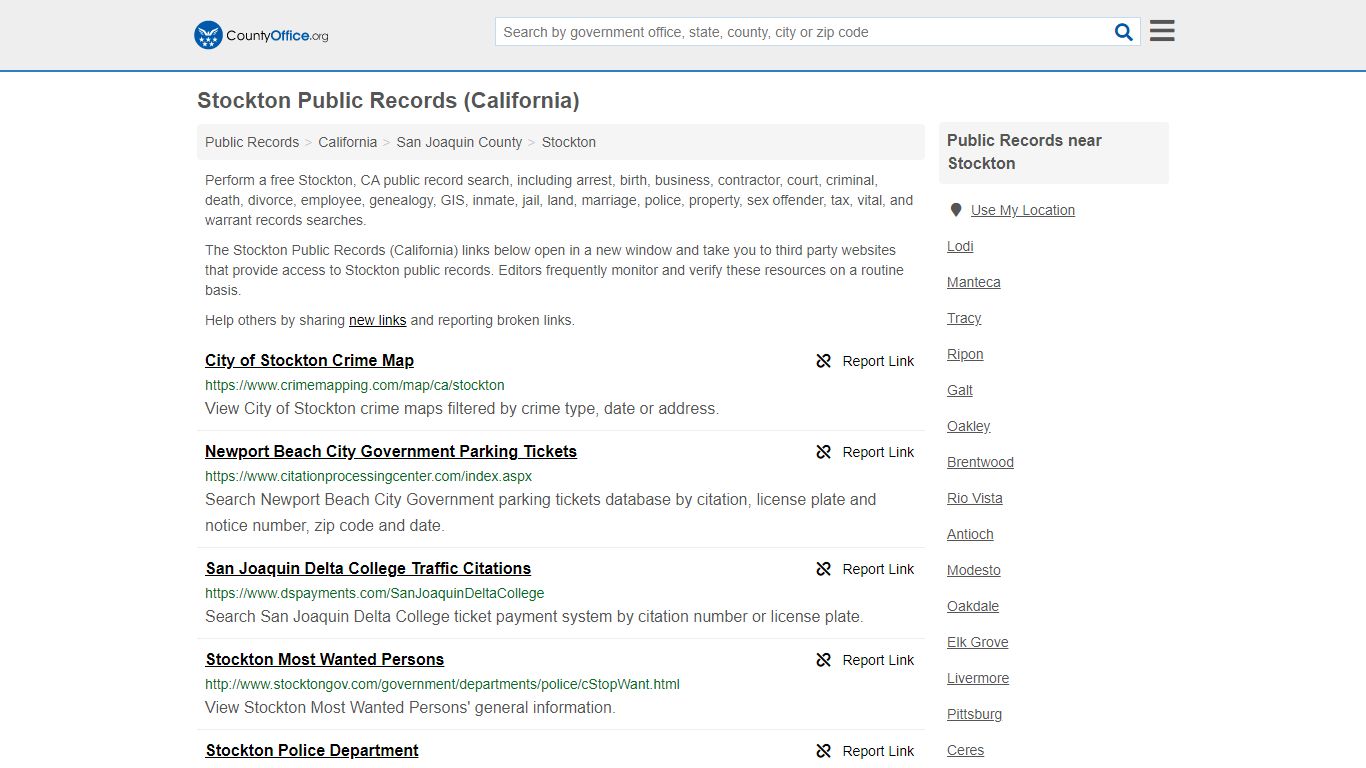Screen dimensions: 1366x768
Task: Report link for Delta College Traffic Citations
Action: click(x=878, y=569)
